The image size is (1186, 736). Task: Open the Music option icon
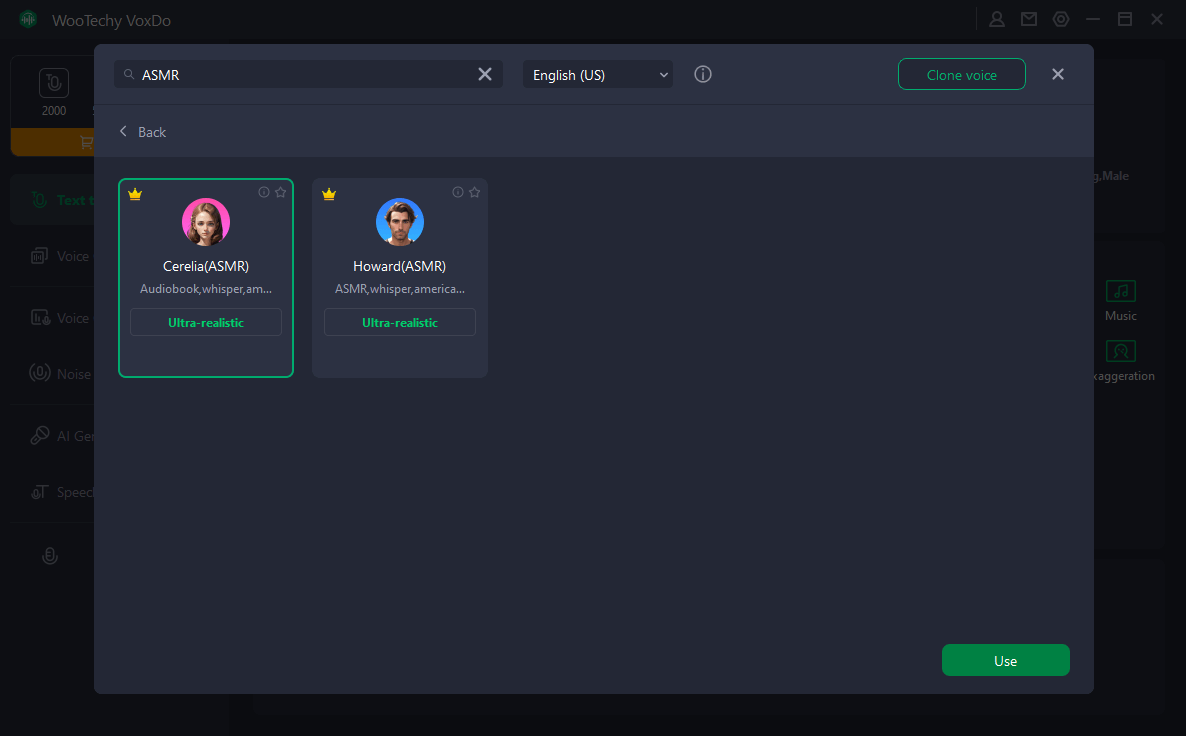coord(1120,290)
